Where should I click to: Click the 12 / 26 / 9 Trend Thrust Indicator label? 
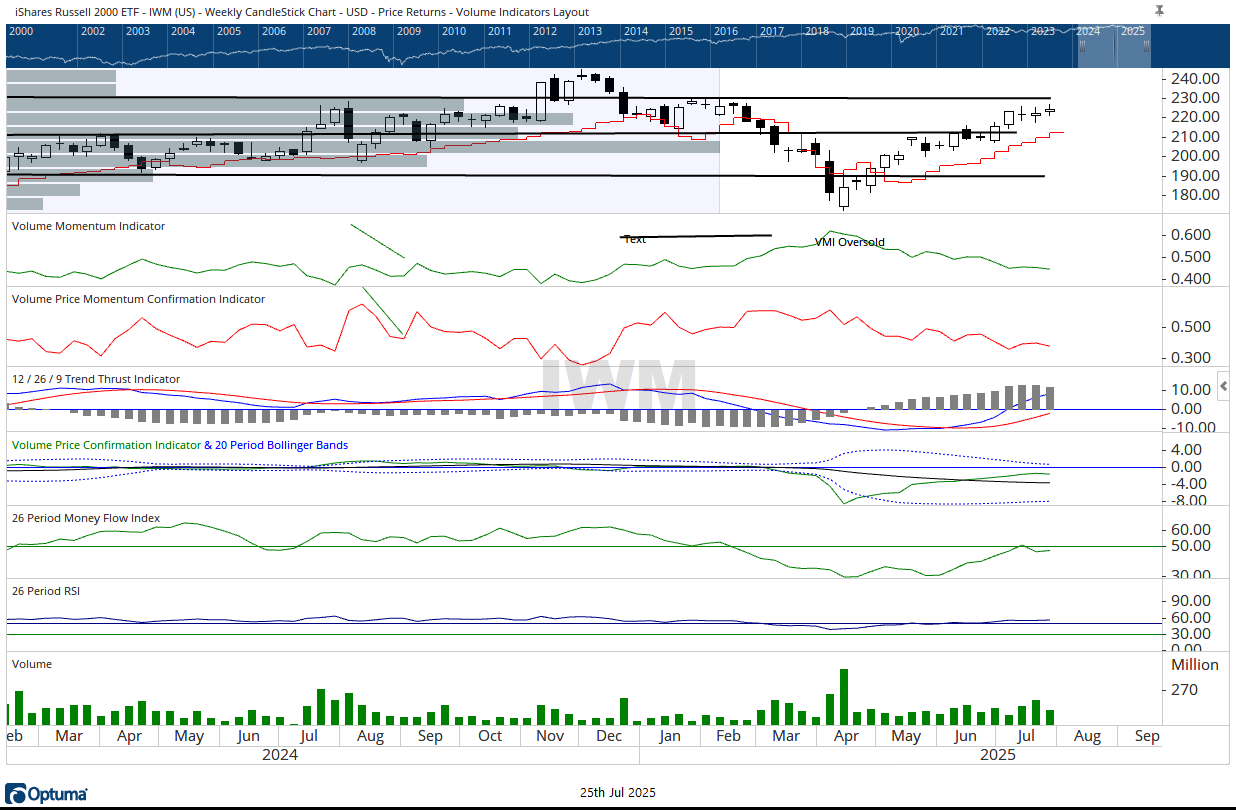(96, 379)
